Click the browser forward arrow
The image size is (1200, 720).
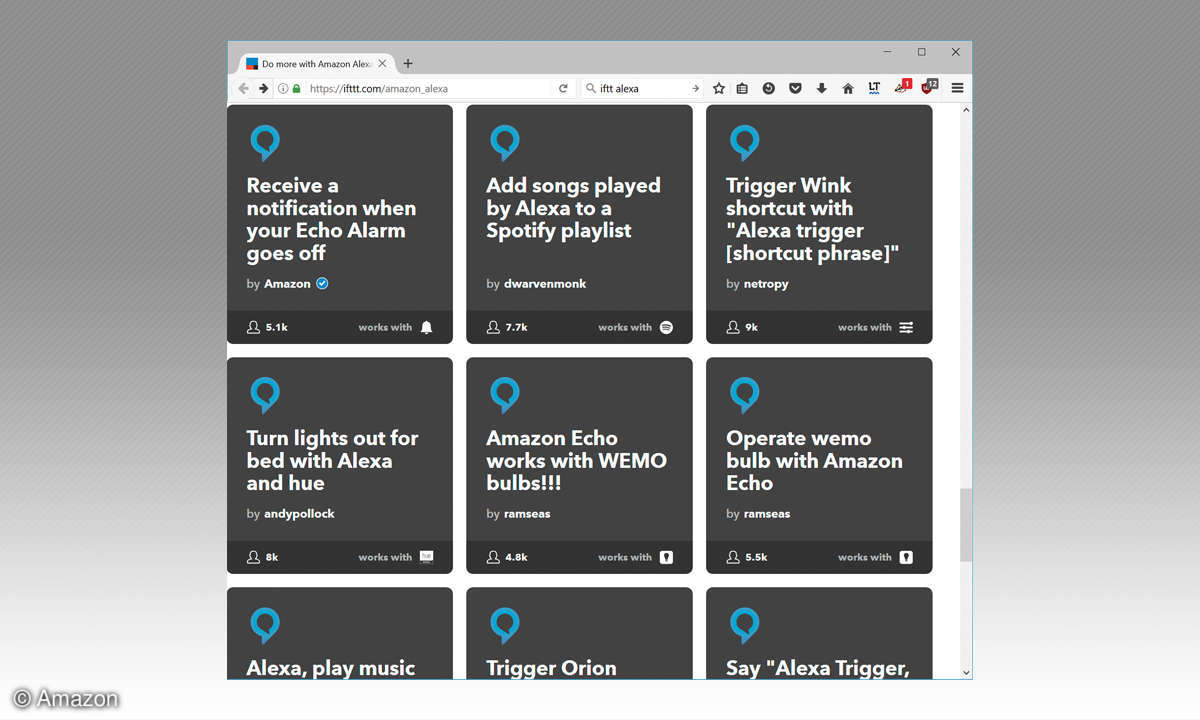pyautogui.click(x=264, y=88)
